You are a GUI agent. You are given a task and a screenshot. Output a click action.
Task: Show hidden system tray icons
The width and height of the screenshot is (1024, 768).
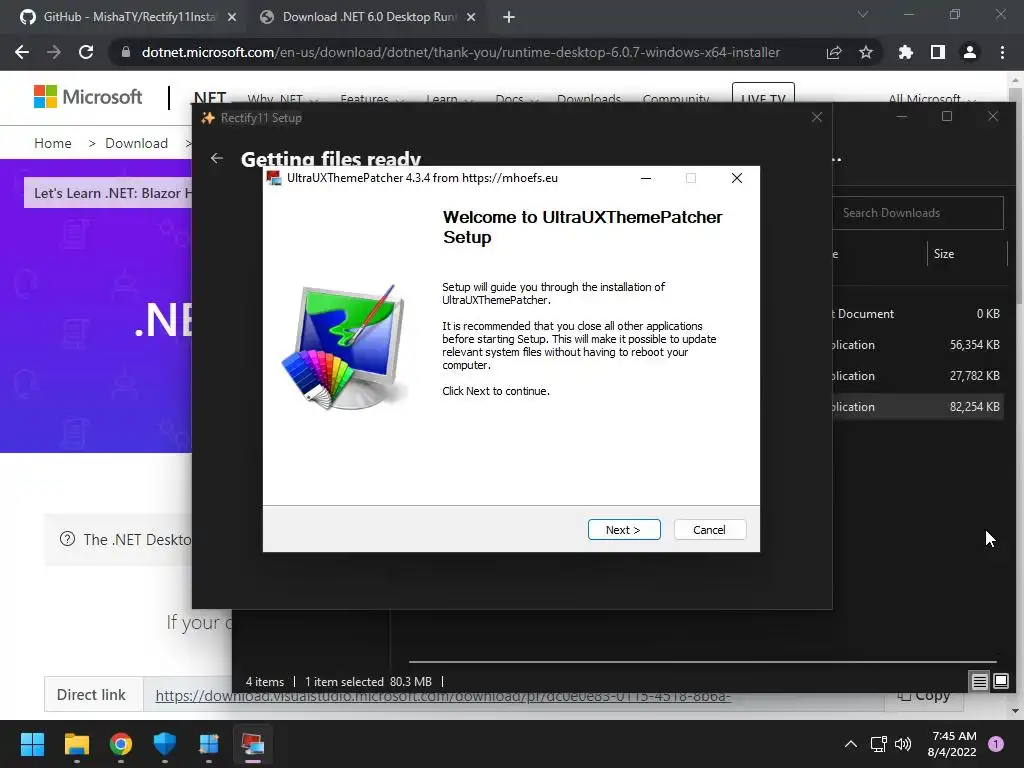coord(850,744)
